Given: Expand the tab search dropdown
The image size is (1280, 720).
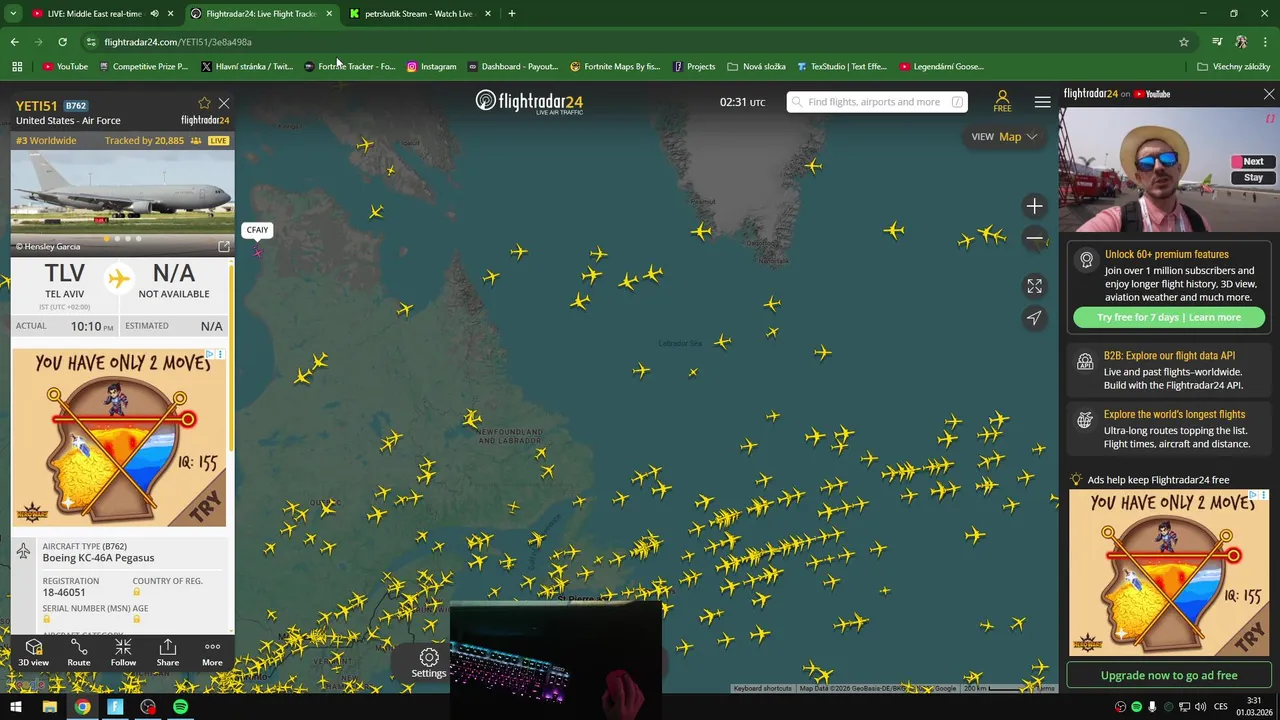Looking at the screenshot, I should 12,14.
